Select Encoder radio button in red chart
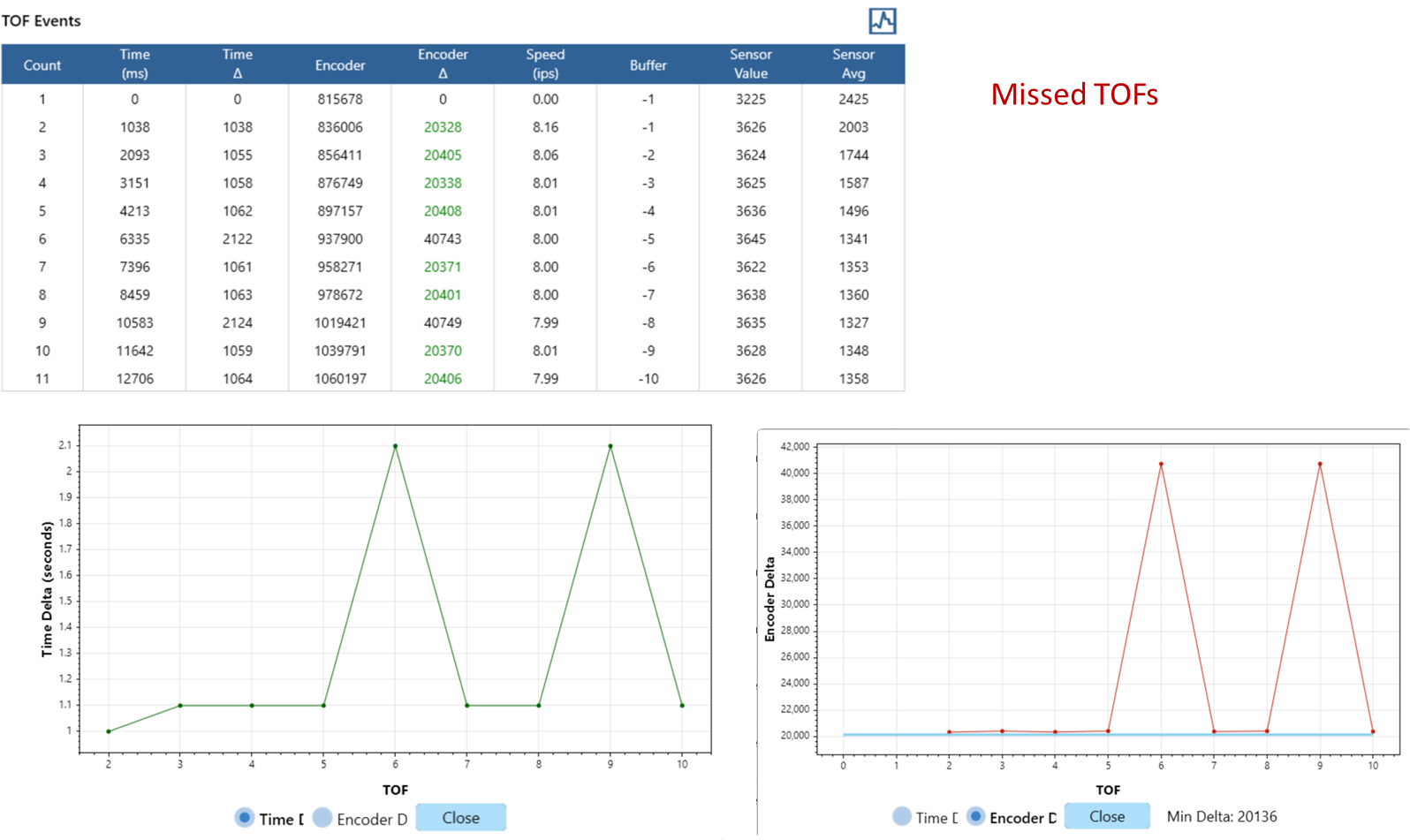This screenshot has height=840, width=1410. click(975, 816)
